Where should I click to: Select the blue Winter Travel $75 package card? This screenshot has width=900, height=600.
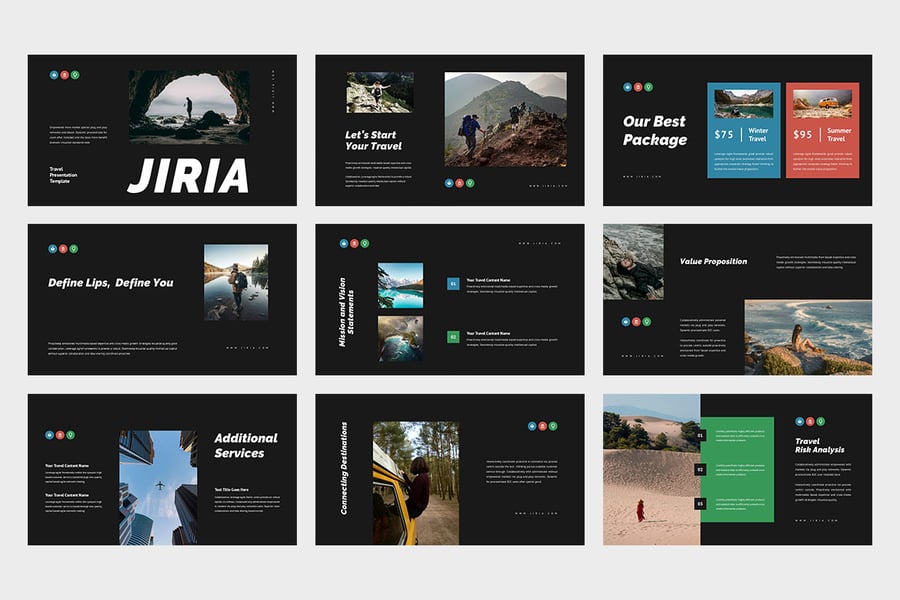coord(744,130)
